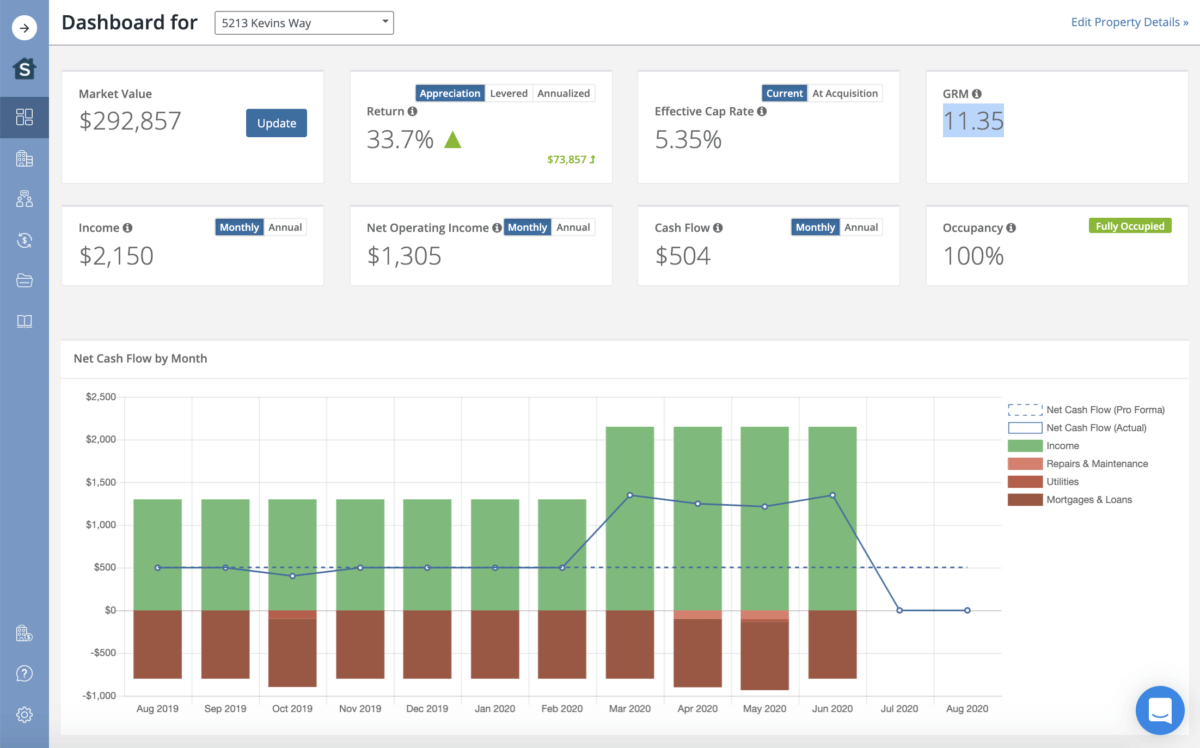
Task: Open the Edit Property Details link
Action: [1129, 23]
